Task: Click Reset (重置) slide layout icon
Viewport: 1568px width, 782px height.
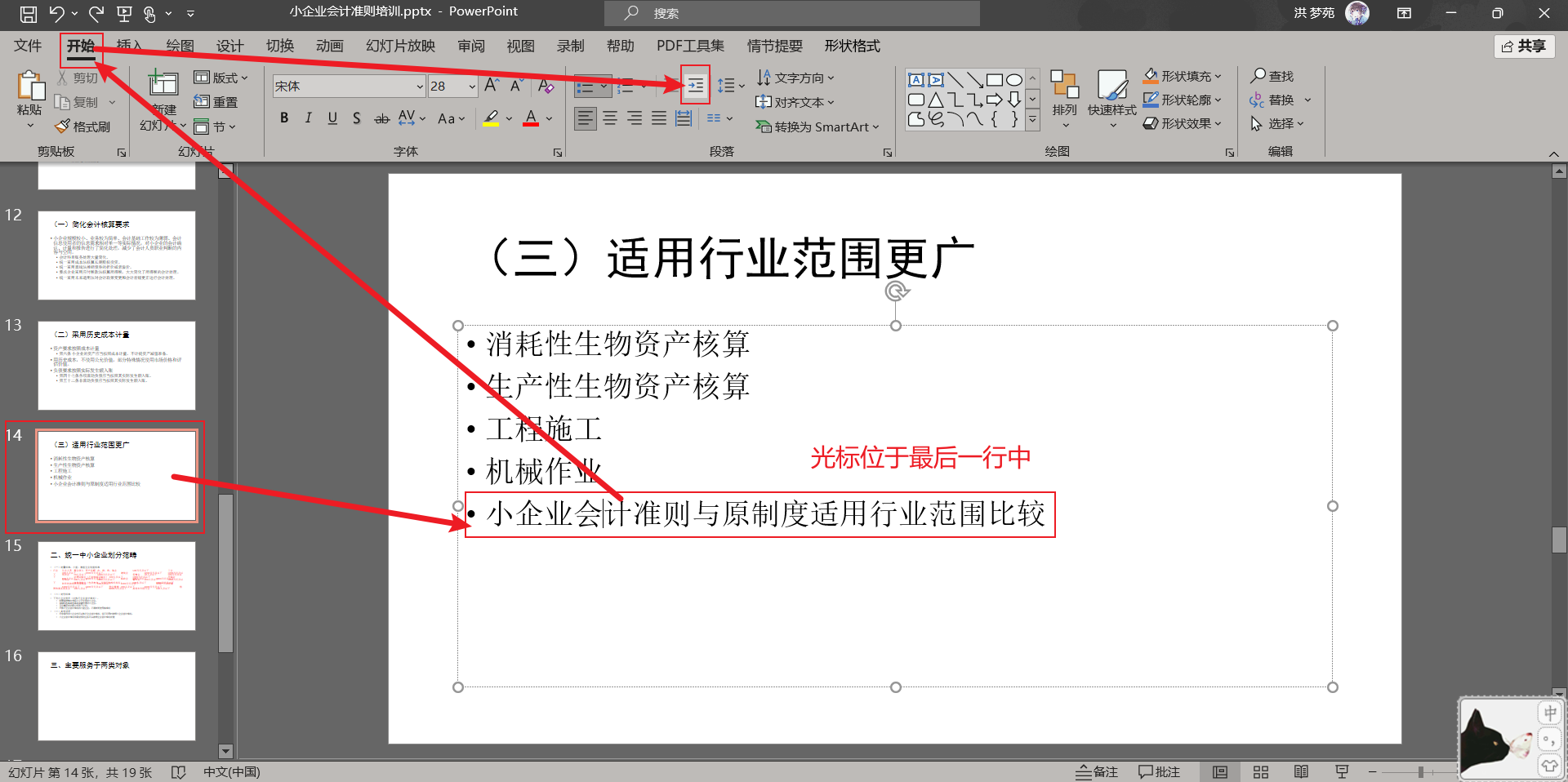Action: coord(216,102)
